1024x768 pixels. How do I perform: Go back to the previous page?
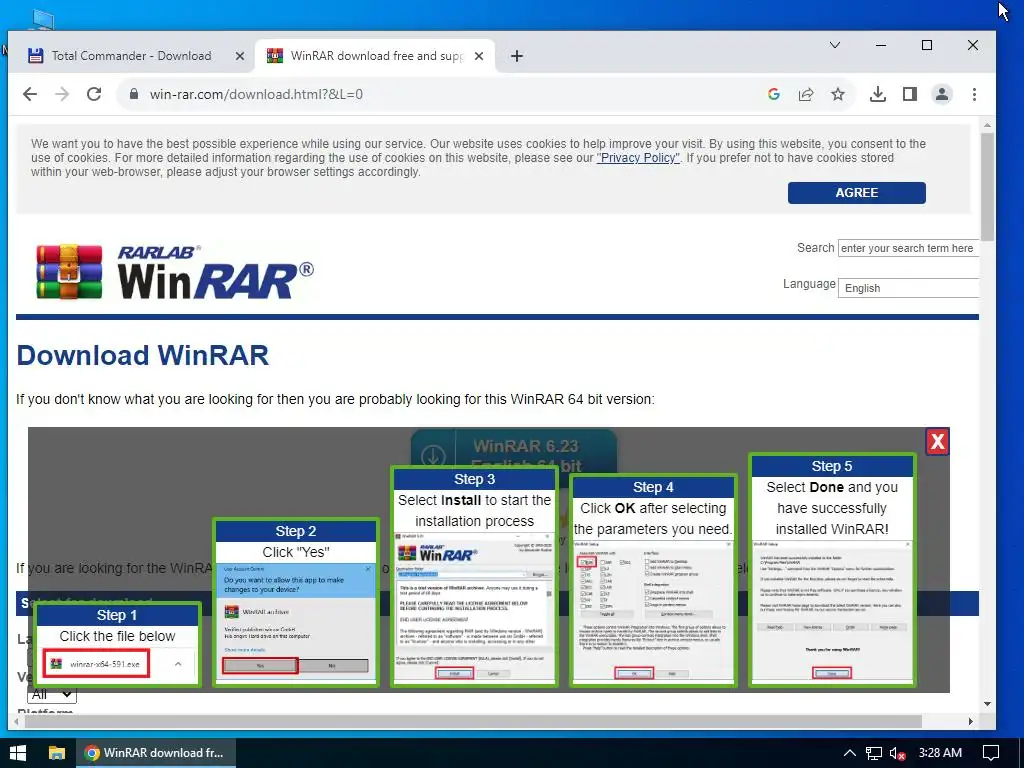point(29,94)
